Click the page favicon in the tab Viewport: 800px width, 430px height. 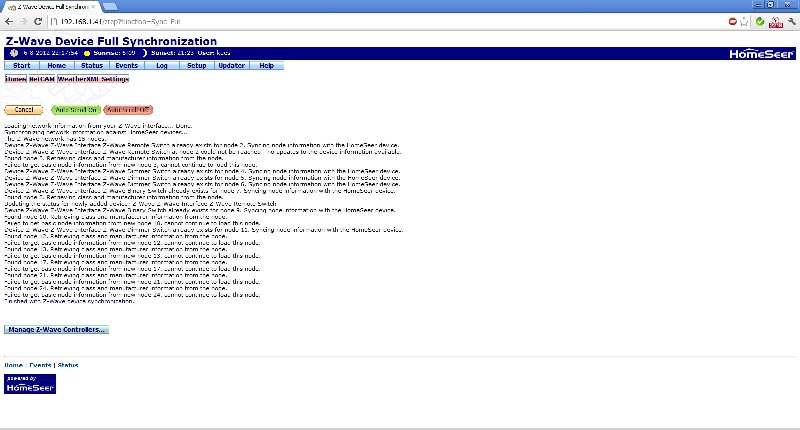pyautogui.click(x=12, y=7)
